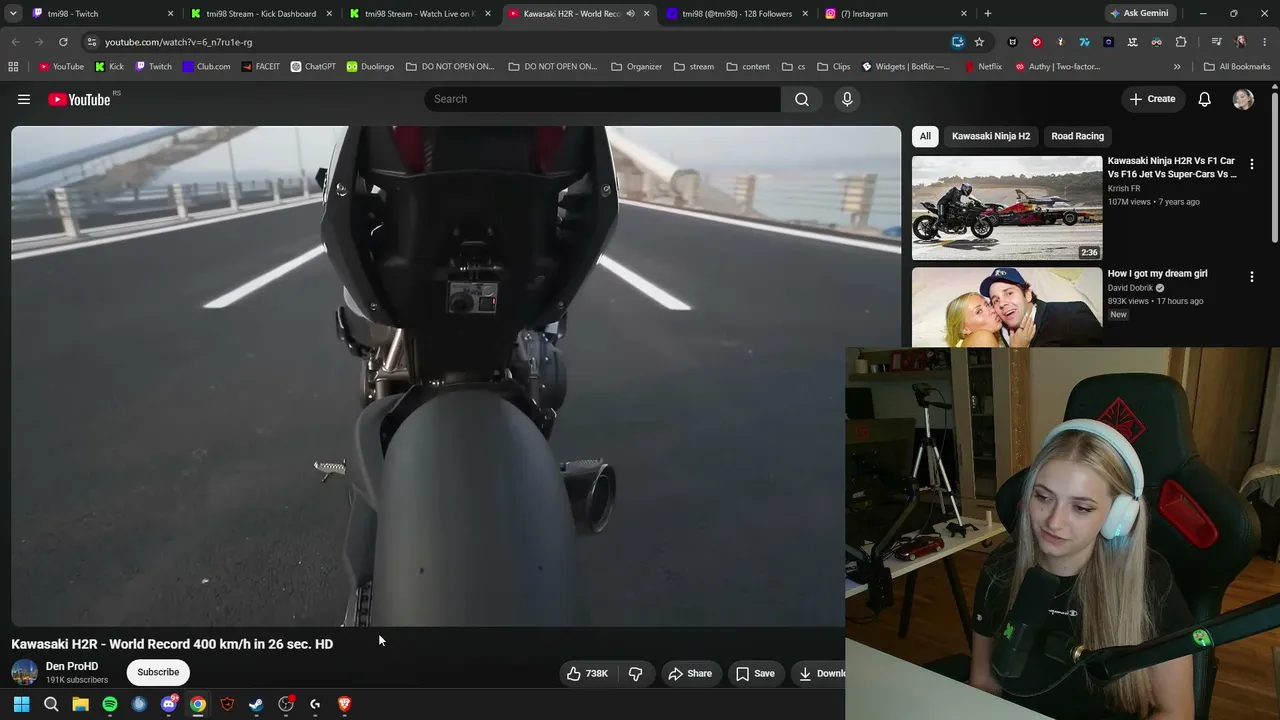Image resolution: width=1280 pixels, height=720 pixels.
Task: Open File Explorer from the taskbar
Action: click(x=80, y=704)
